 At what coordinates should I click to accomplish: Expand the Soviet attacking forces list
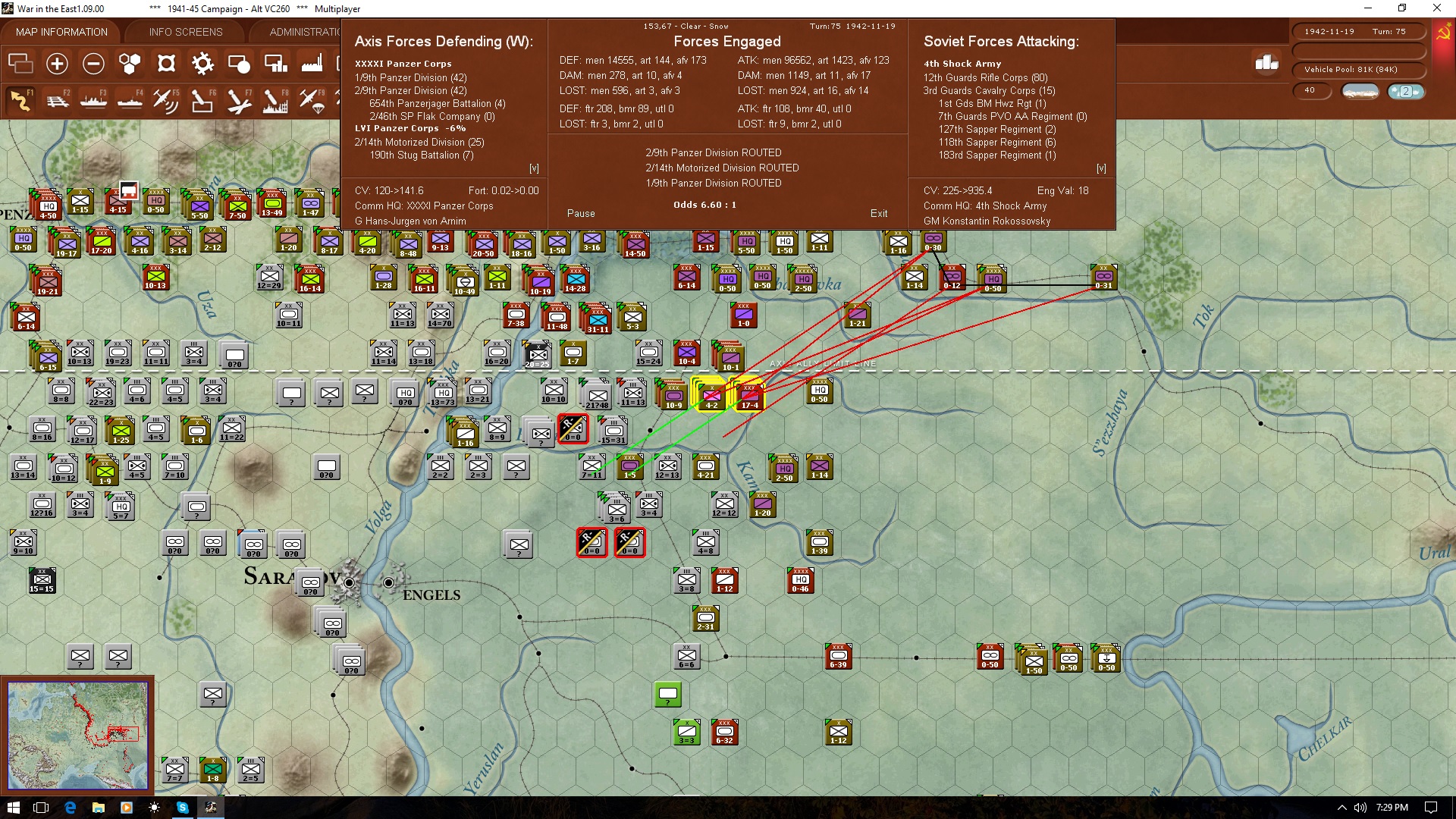[1101, 168]
